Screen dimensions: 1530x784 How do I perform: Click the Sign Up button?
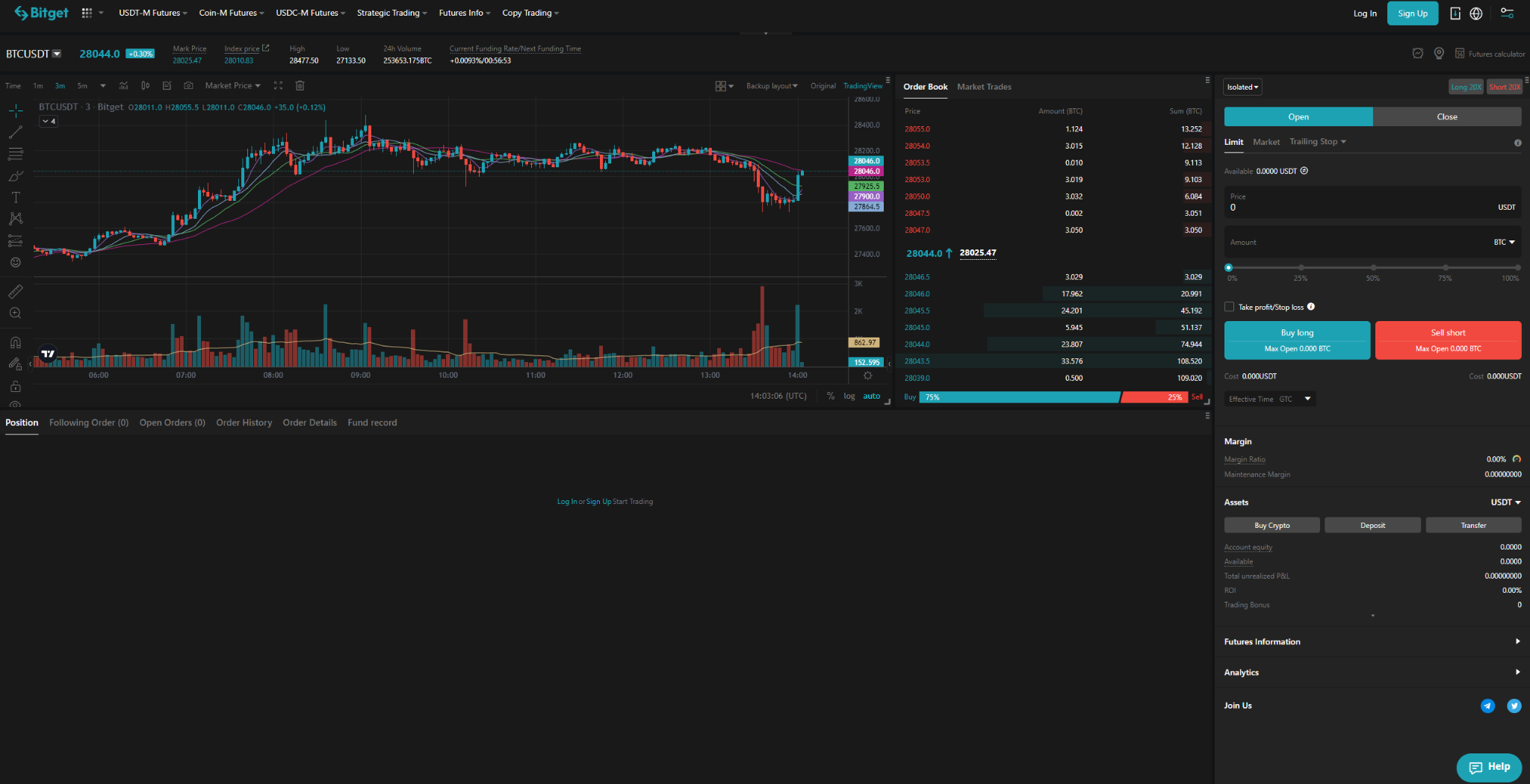1412,13
